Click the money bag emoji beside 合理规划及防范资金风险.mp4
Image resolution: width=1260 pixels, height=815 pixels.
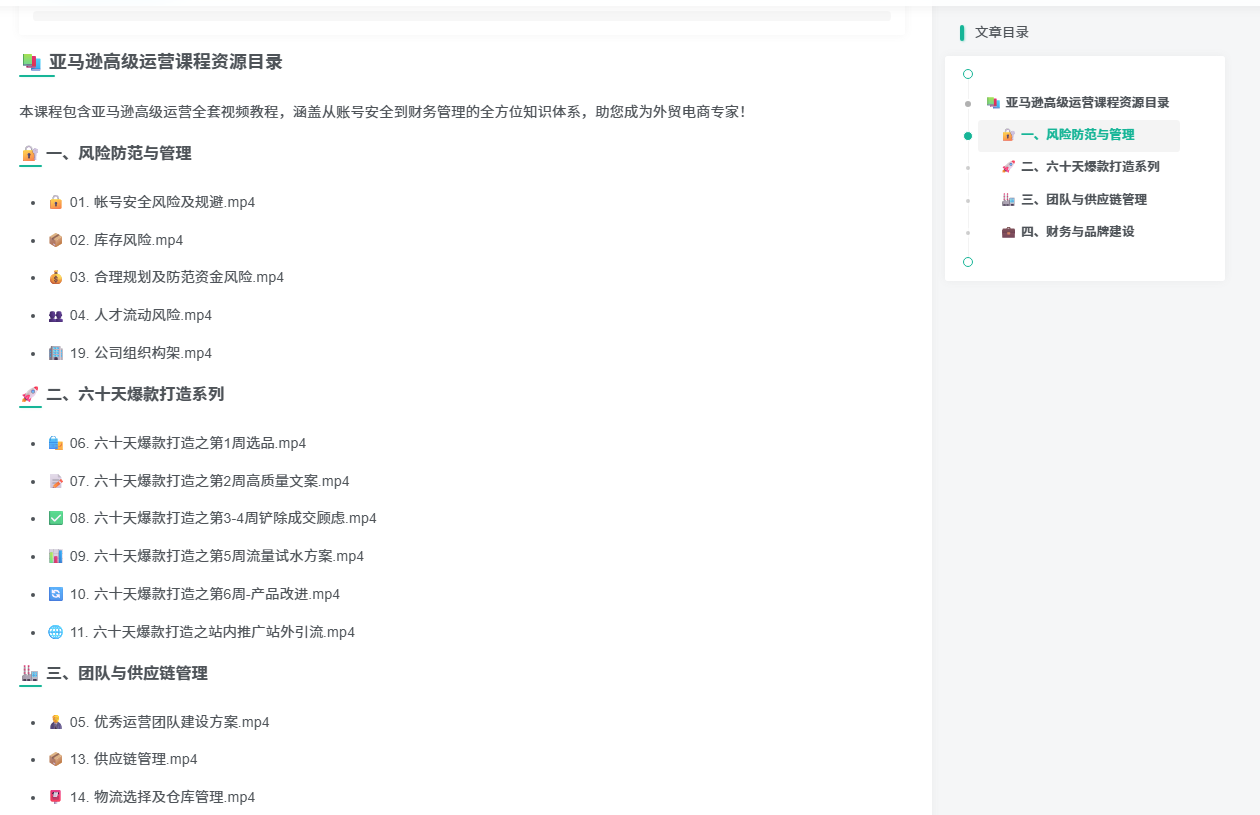[56, 278]
